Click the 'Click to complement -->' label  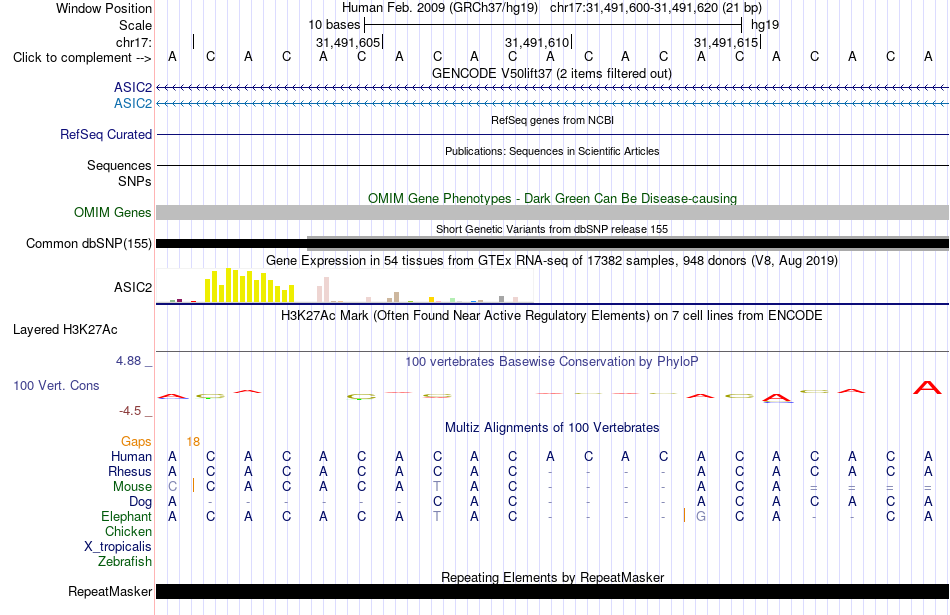click(82, 58)
